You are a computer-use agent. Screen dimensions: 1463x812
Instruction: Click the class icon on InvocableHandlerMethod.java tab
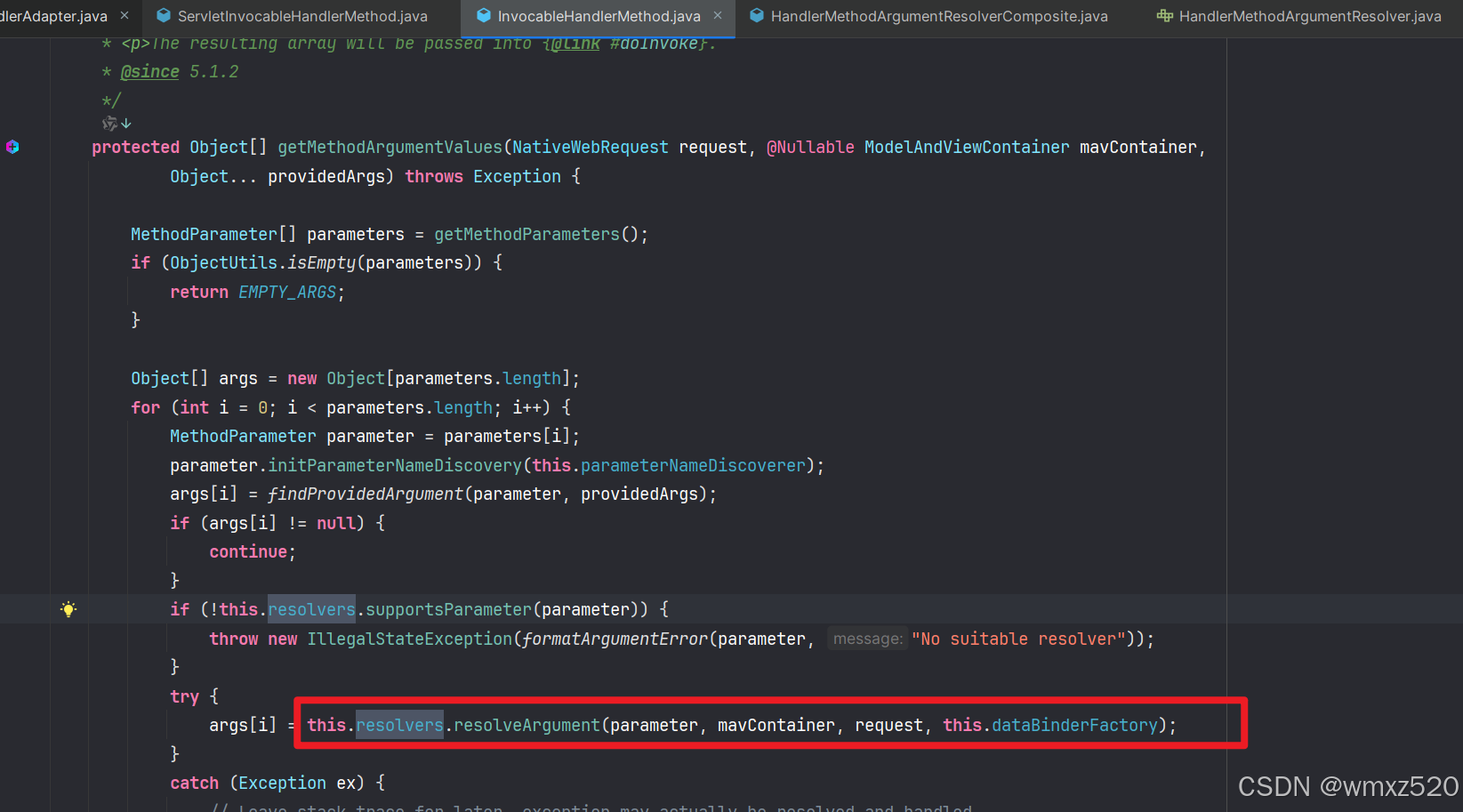(x=484, y=15)
